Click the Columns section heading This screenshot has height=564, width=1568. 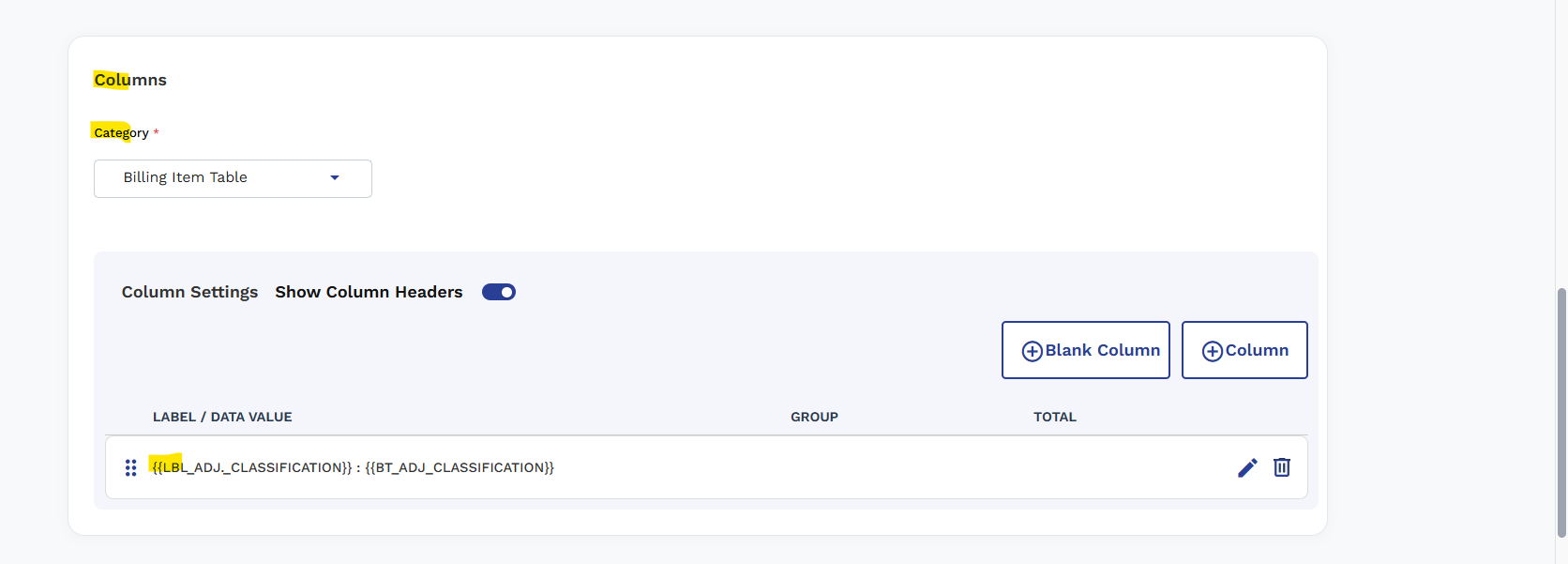130,80
